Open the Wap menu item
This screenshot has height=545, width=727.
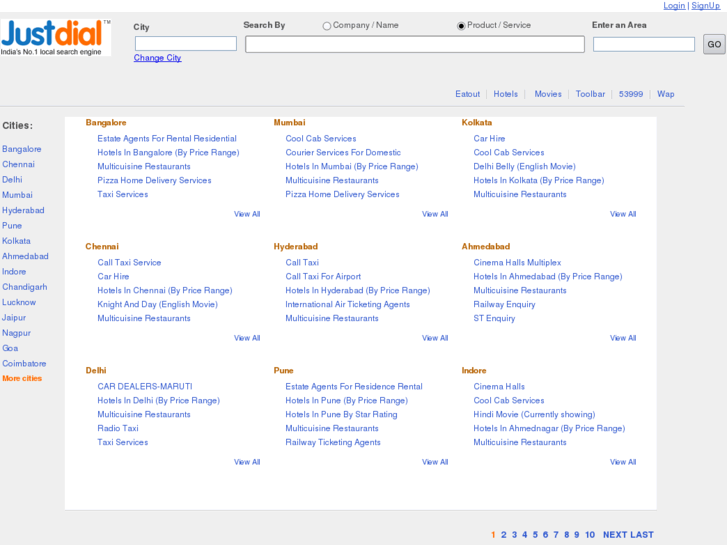coord(666,94)
